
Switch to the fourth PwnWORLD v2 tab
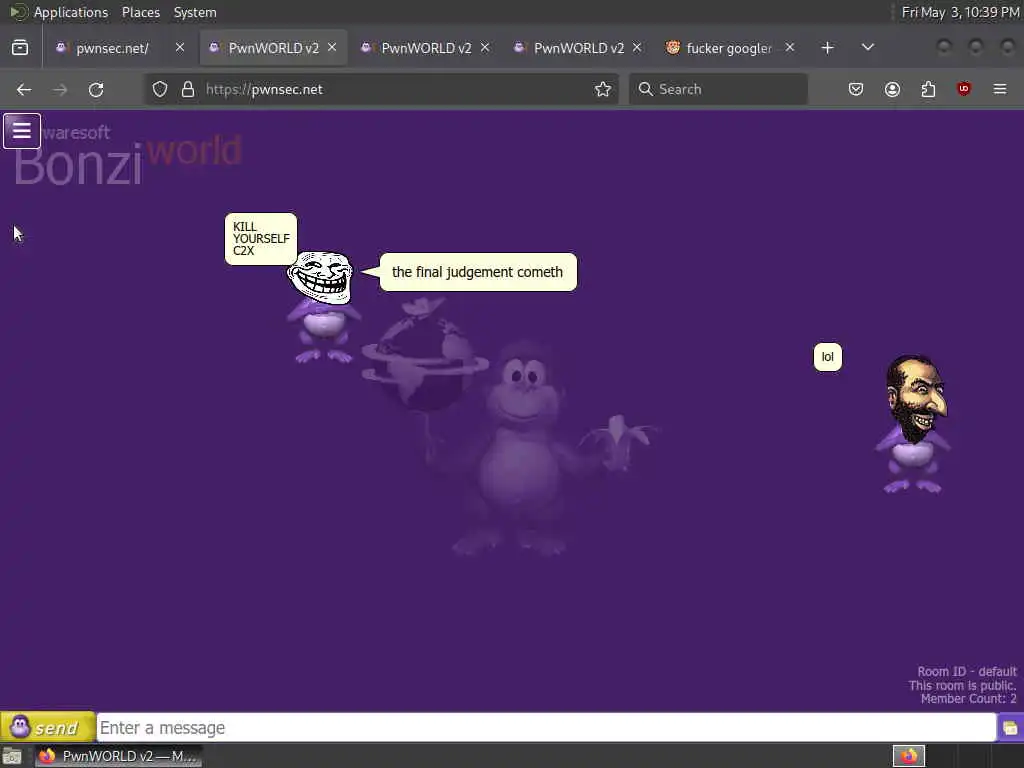point(579,48)
